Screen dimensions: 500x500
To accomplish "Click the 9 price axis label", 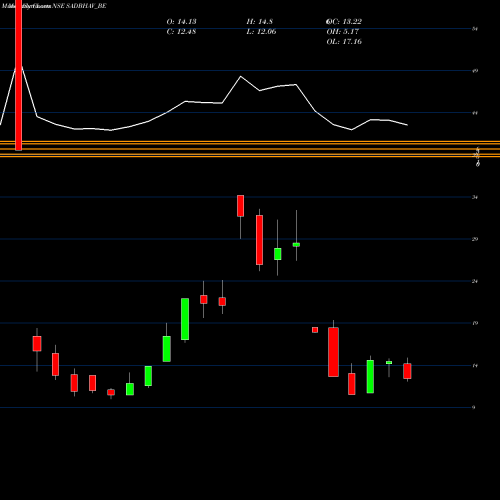I will pos(474,407).
